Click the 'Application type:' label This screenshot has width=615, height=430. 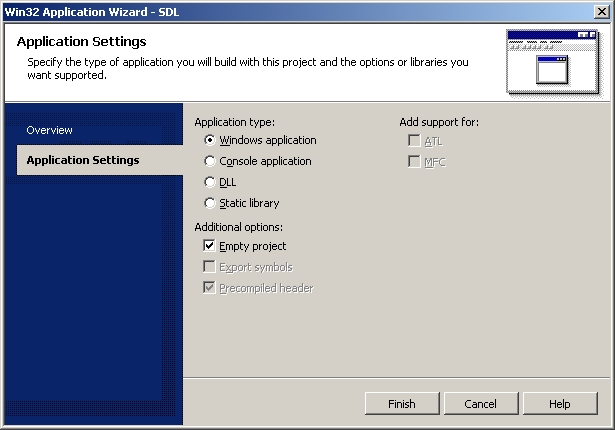[x=235, y=122]
